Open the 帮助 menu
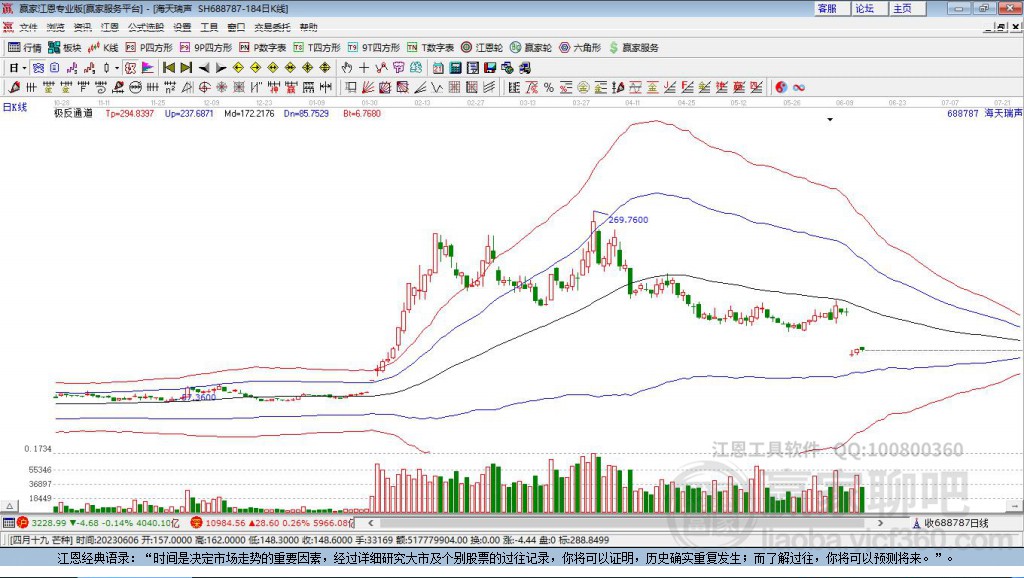This screenshot has width=1024, height=578. click(308, 27)
